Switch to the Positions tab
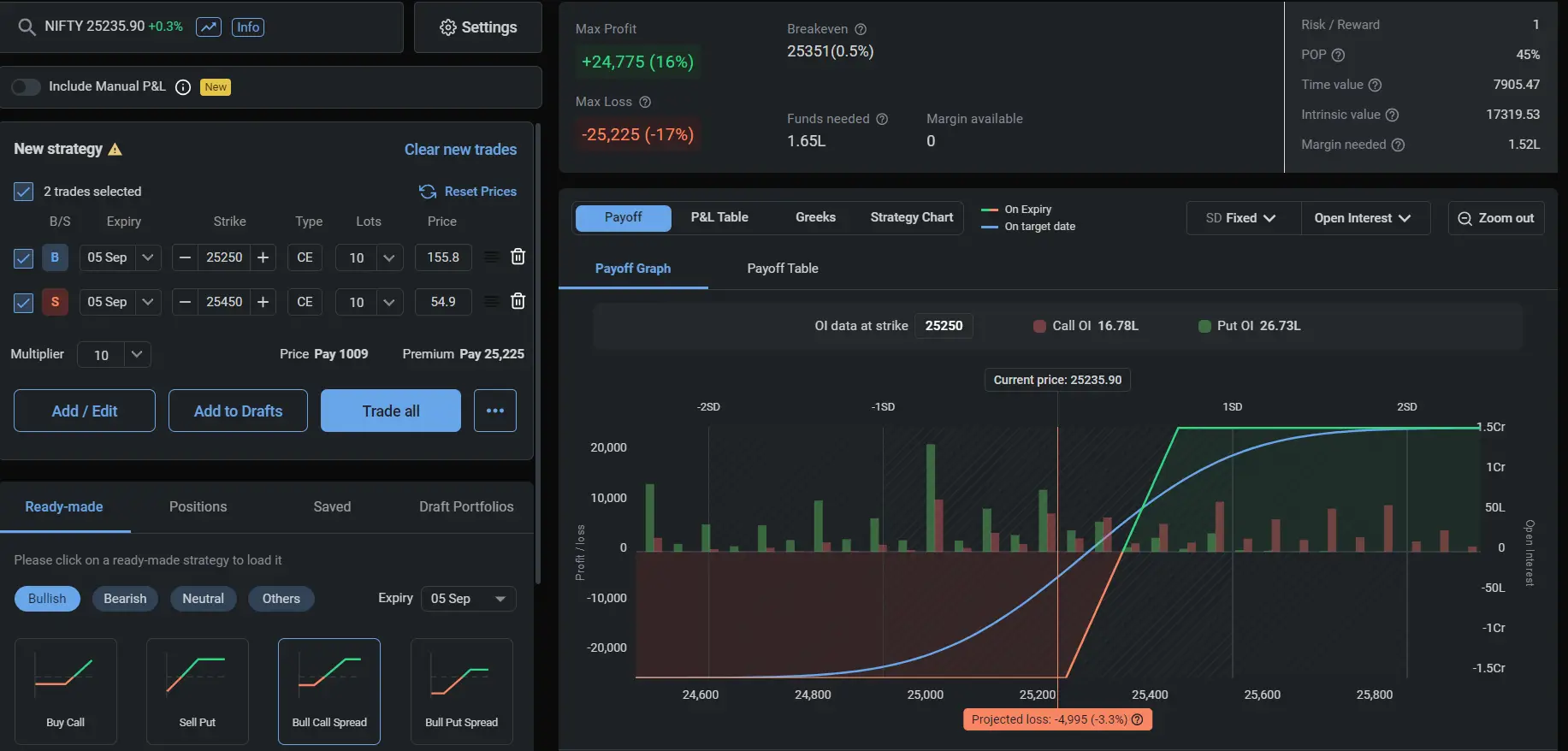The height and width of the screenshot is (751, 1568). tap(198, 507)
